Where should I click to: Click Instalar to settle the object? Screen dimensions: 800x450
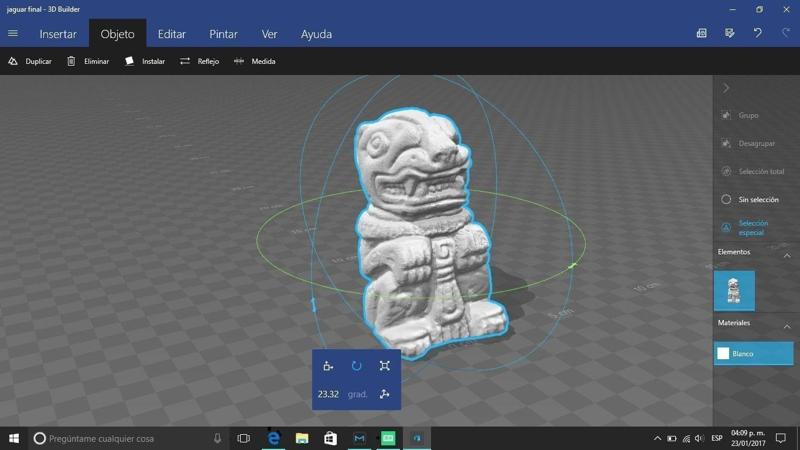coord(145,61)
